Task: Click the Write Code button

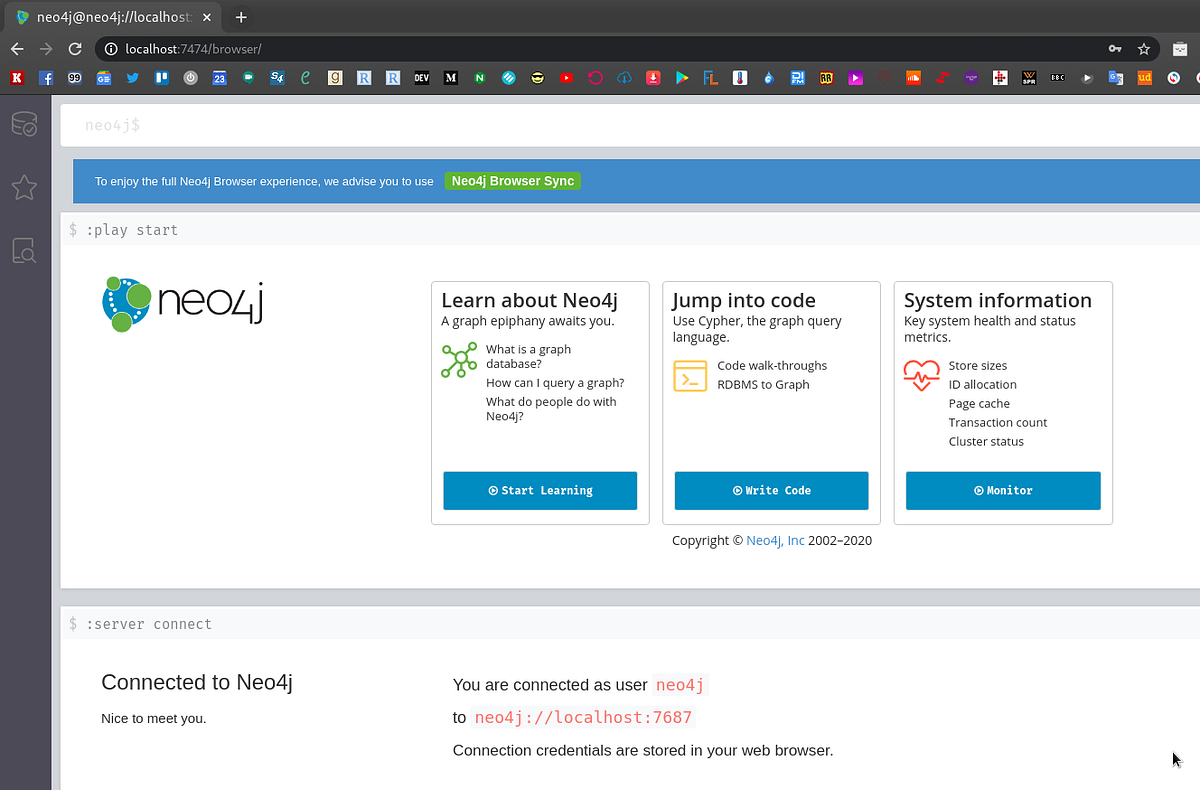Action: [771, 490]
